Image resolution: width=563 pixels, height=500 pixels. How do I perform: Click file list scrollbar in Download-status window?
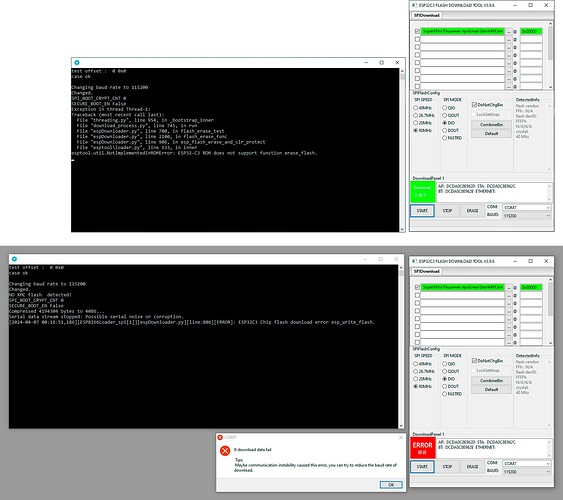coord(550,55)
